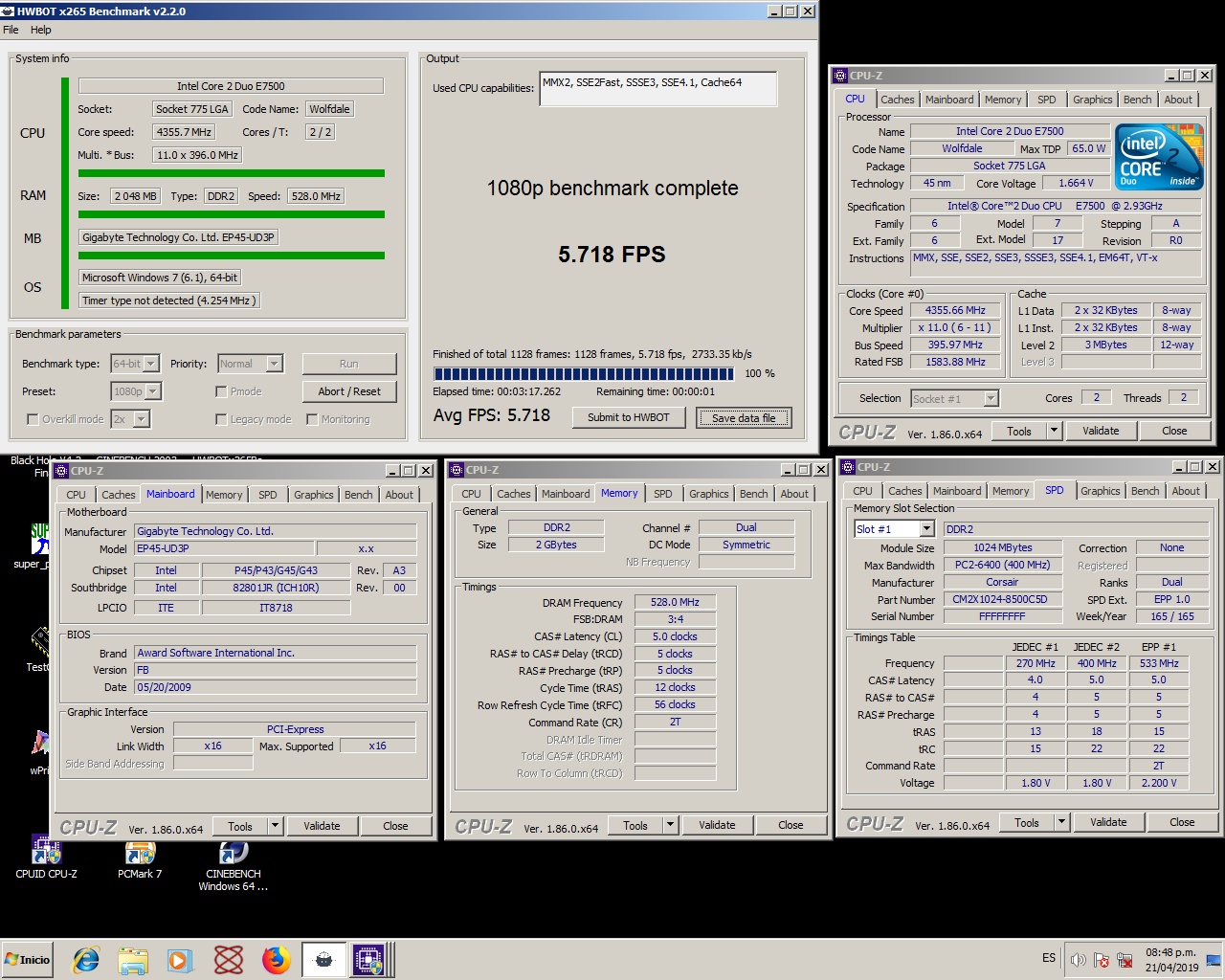
Task: Select the PCMark 7 desktop shortcut
Action: [x=140, y=857]
